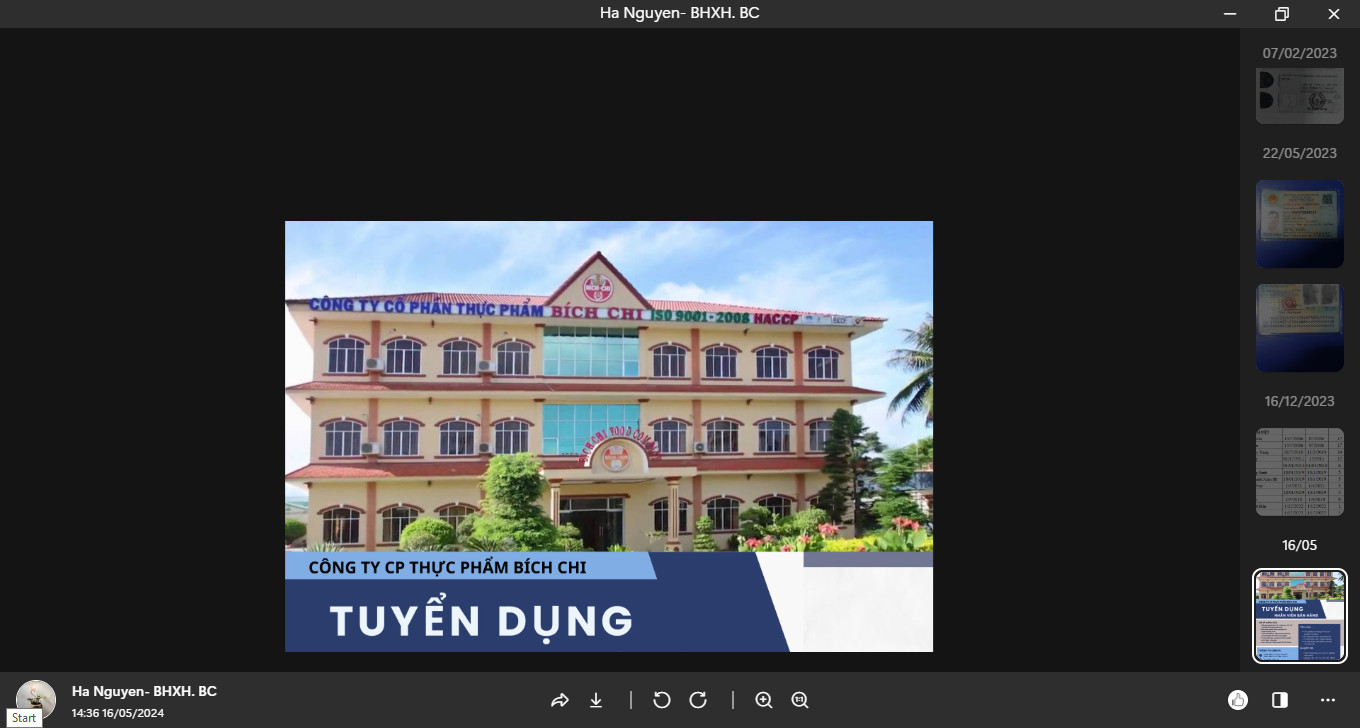
Task: Like the photo with the thumbs-up icon
Action: [x=1238, y=700]
